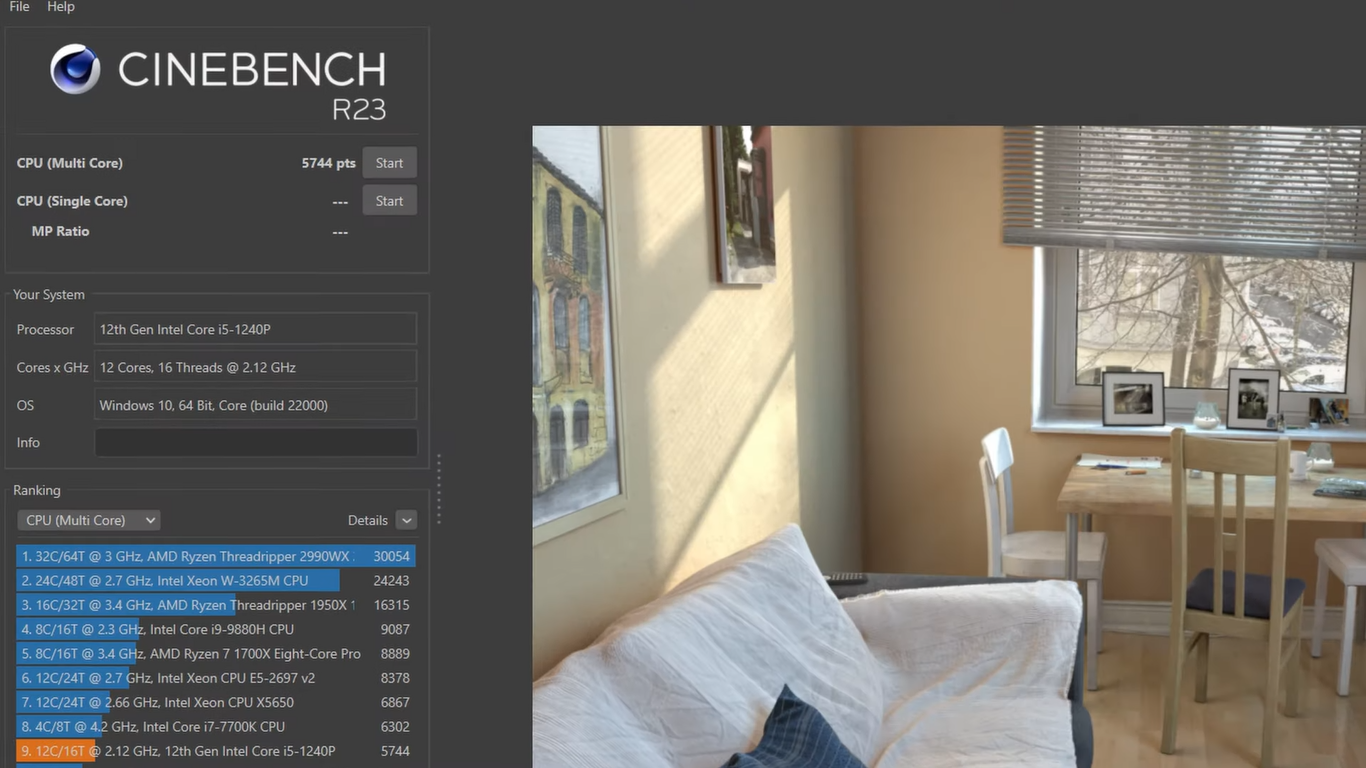Viewport: 1366px width, 768px height.
Task: Select the orange highlighted i5-1240P result row
Action: pos(215,751)
